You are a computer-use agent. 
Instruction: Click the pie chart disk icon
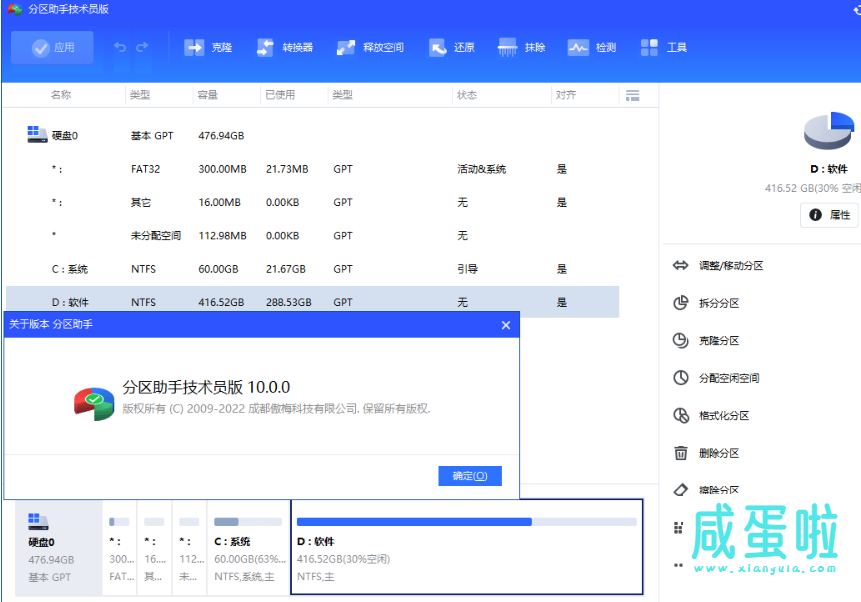tap(829, 131)
